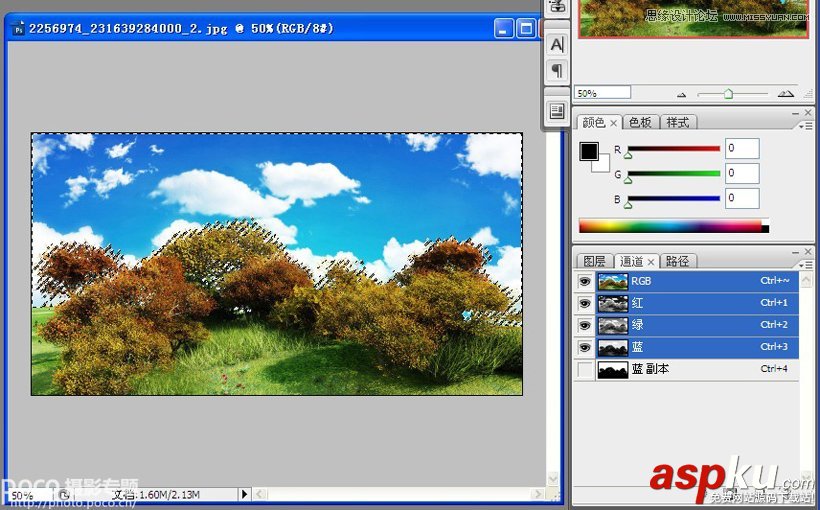Viewport: 820px width, 510px height.
Task: Click the 红 channel thumbnail
Action: [x=613, y=303]
